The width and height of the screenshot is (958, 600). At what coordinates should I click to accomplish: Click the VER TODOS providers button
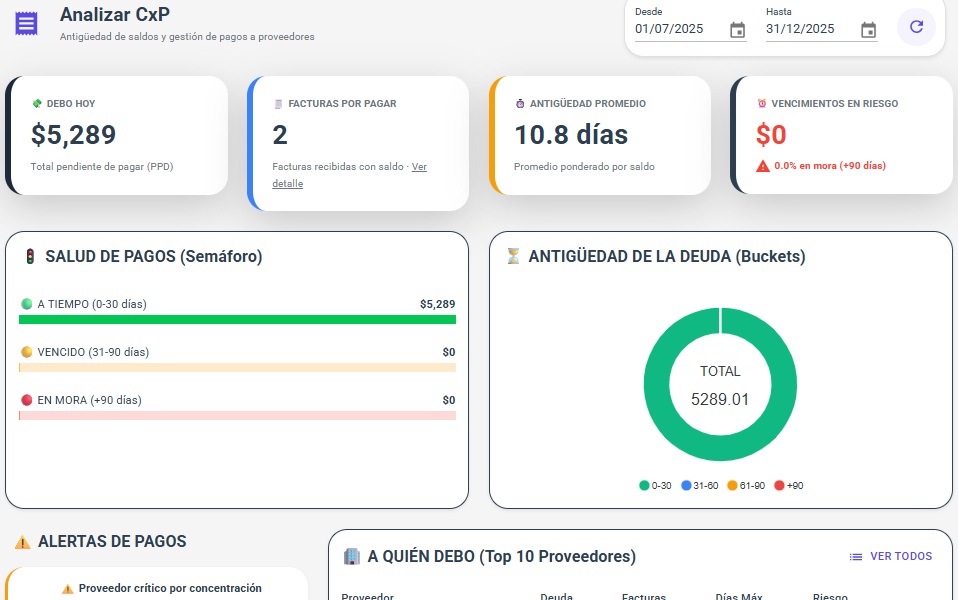click(891, 557)
